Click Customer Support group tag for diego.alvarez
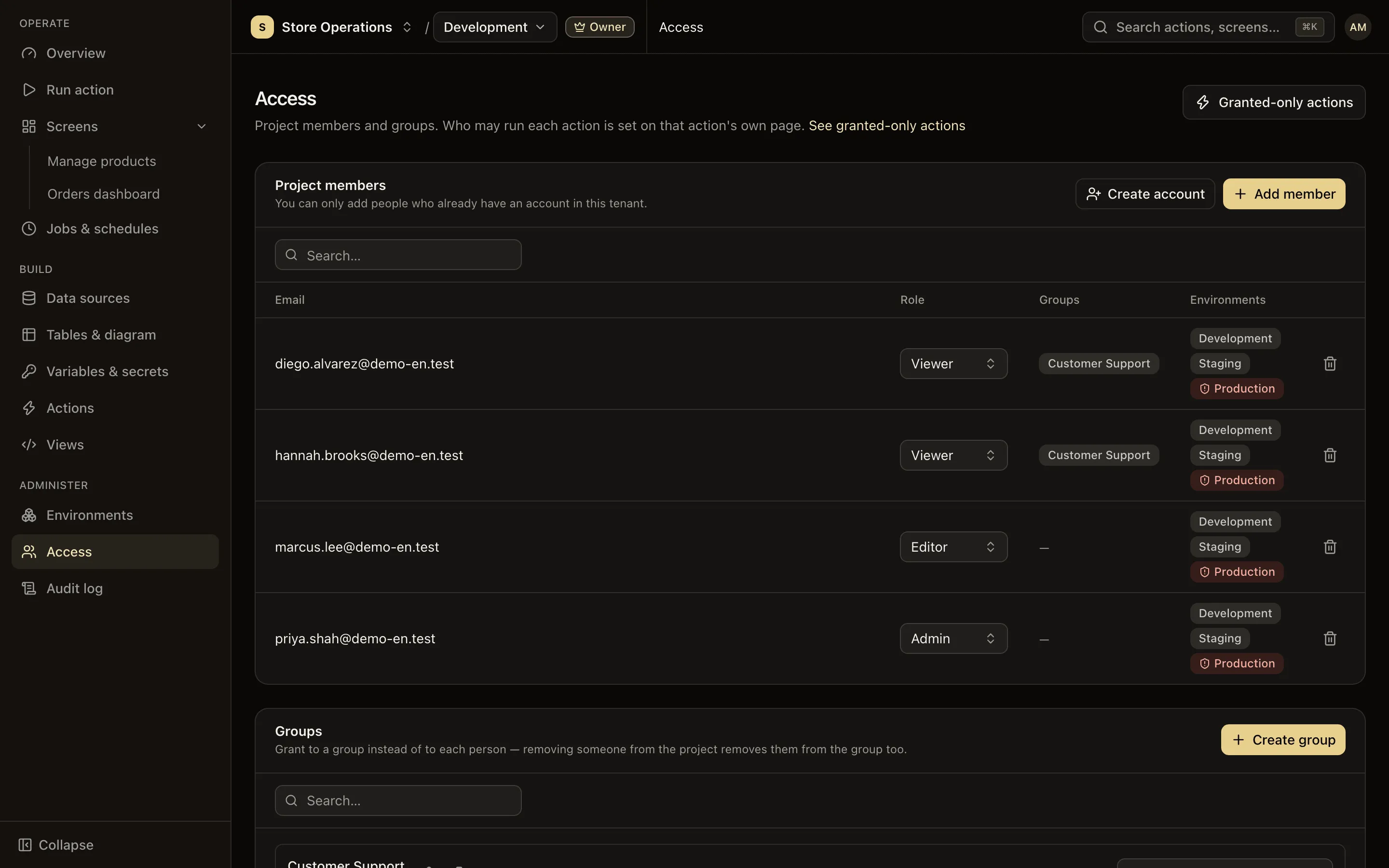 pos(1099,364)
